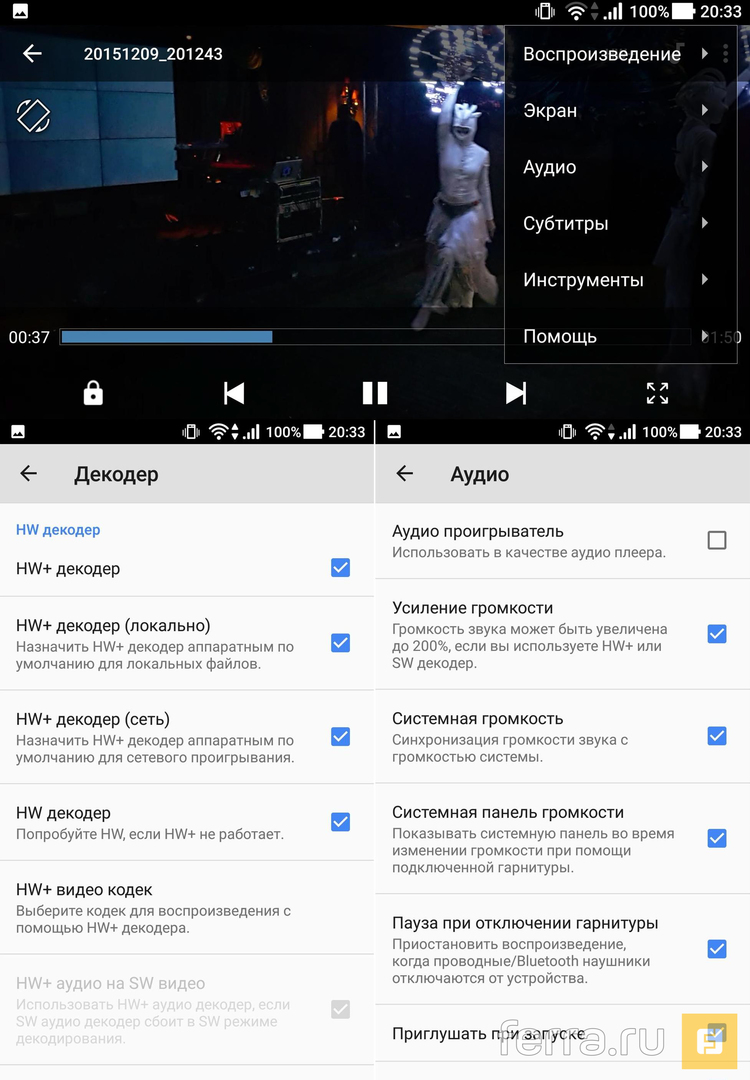Open HW+ видео кодек setting
Image resolution: width=750 pixels, height=1080 pixels.
[x=187, y=908]
